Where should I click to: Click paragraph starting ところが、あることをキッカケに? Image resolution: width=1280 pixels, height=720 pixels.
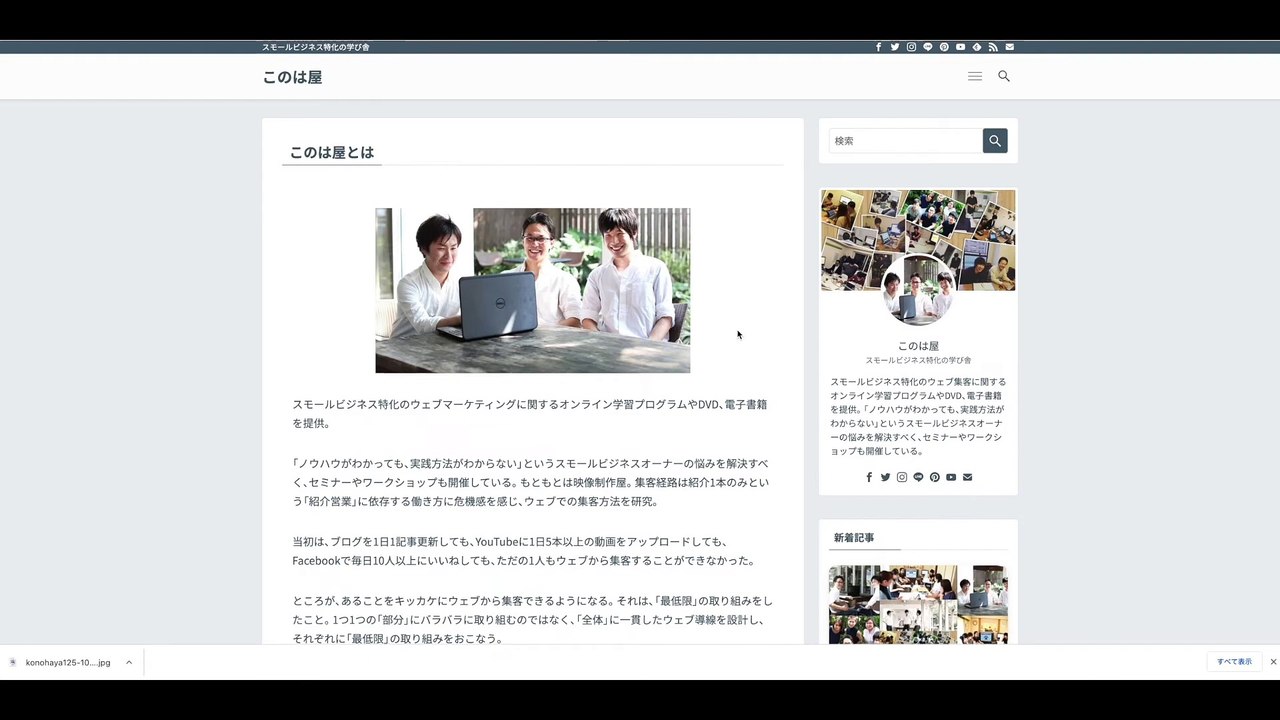tap(532, 619)
